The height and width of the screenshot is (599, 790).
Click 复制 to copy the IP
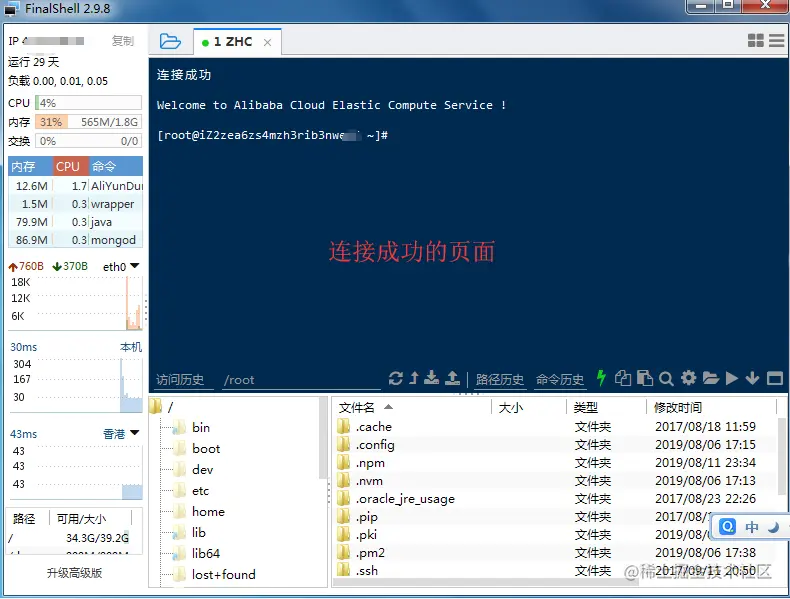click(122, 41)
